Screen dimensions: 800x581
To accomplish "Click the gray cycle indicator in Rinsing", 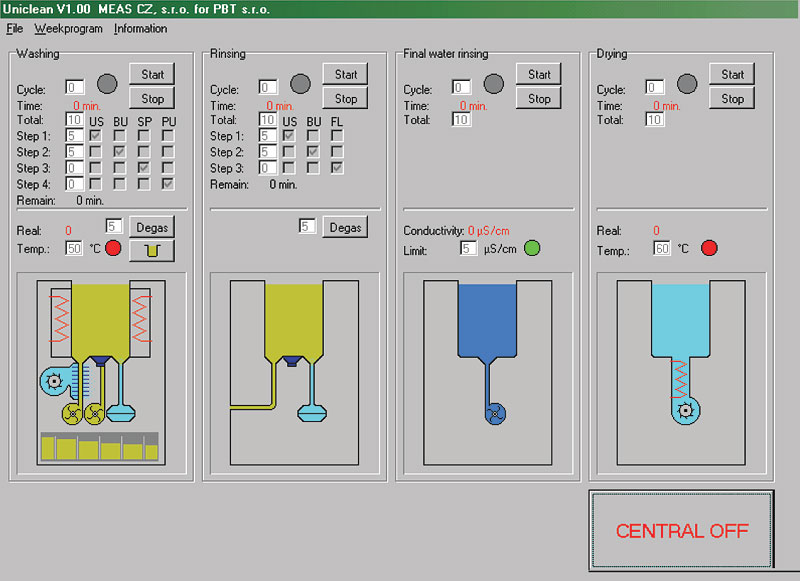I will (300, 83).
